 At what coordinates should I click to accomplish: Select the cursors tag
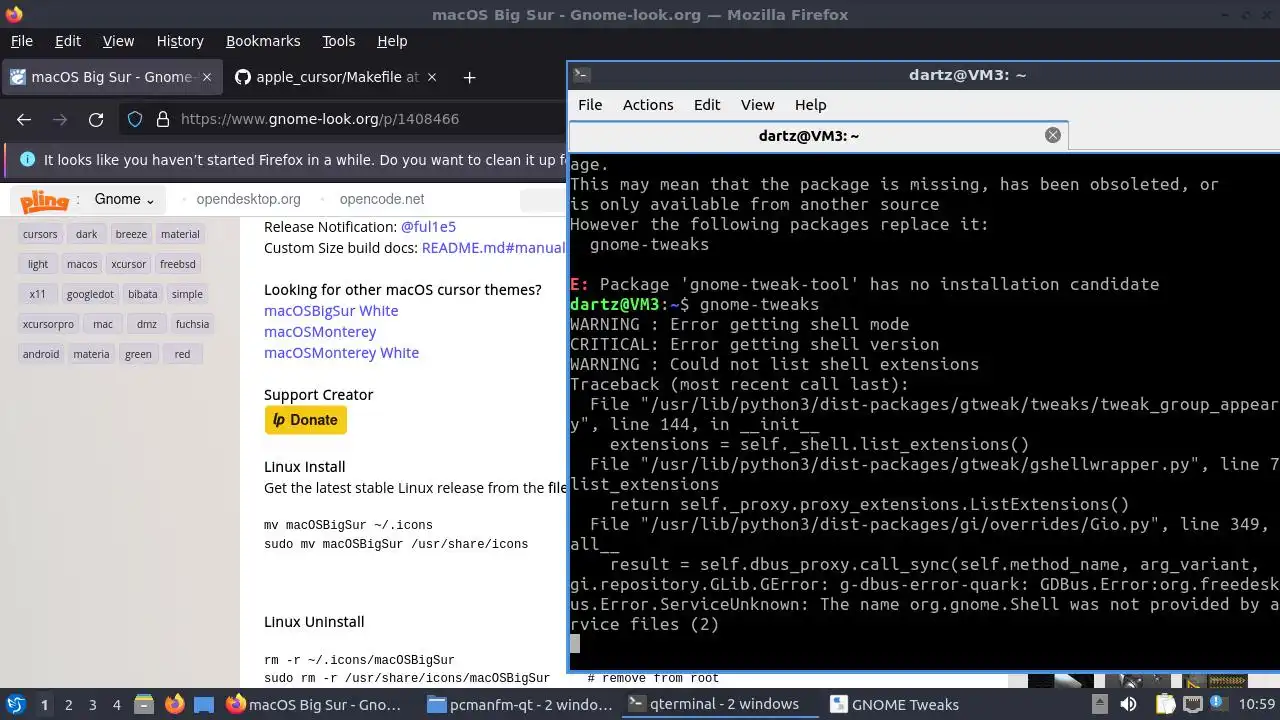tap(40, 234)
